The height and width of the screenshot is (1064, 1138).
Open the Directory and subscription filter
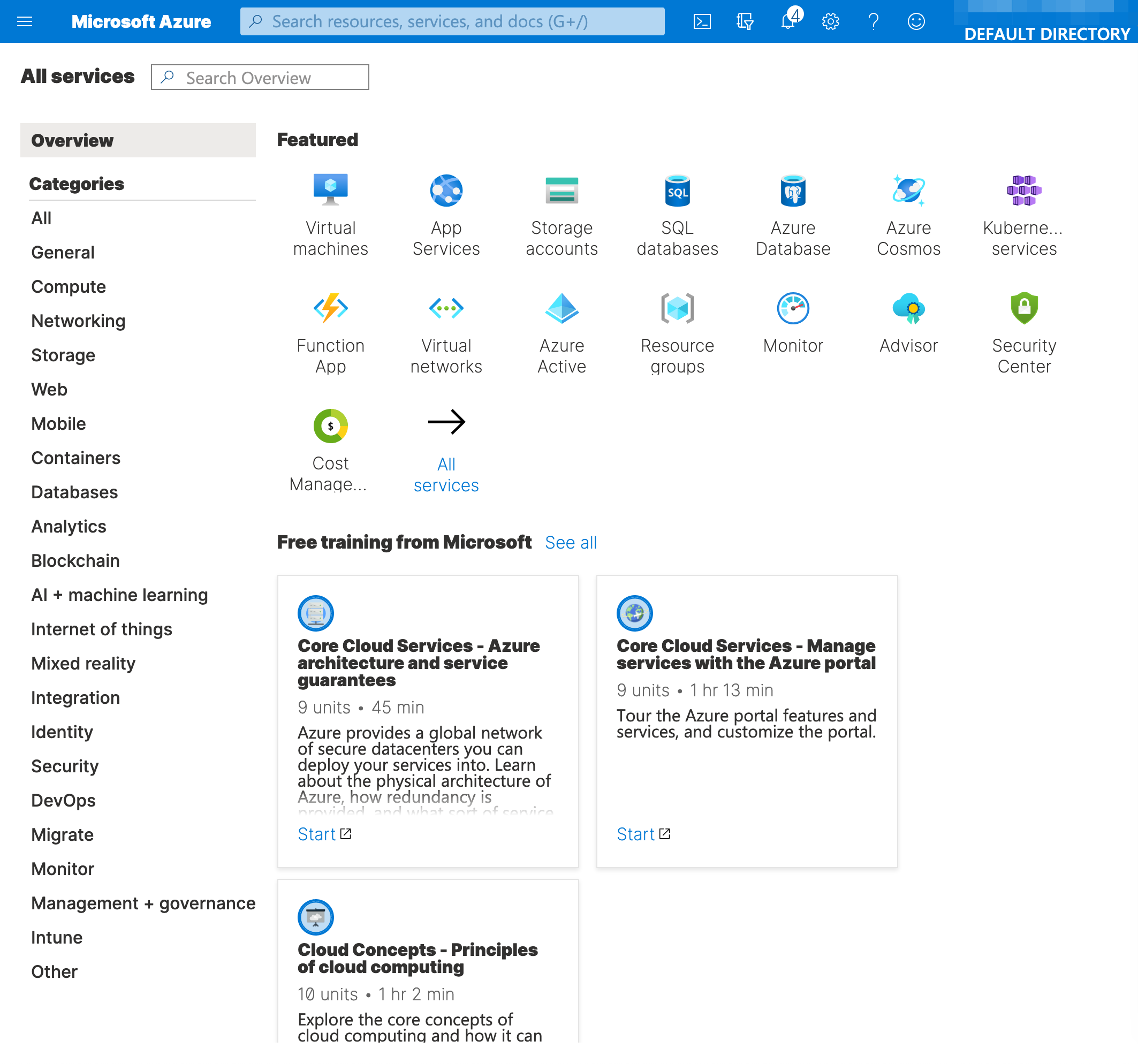[745, 22]
